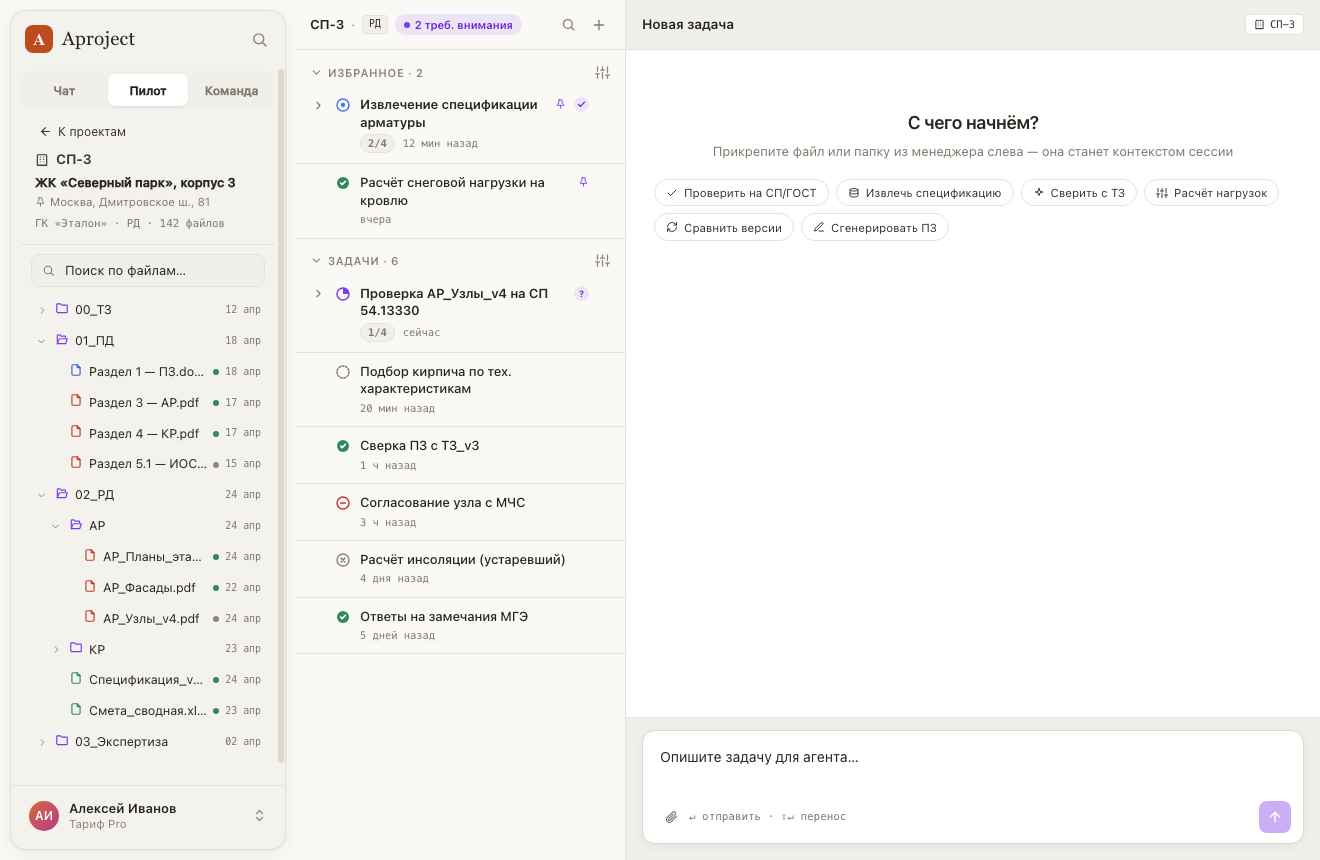The height and width of the screenshot is (860, 1320).
Task: Expand subtasks of Извлечение спецификации арматуры
Action: (318, 105)
